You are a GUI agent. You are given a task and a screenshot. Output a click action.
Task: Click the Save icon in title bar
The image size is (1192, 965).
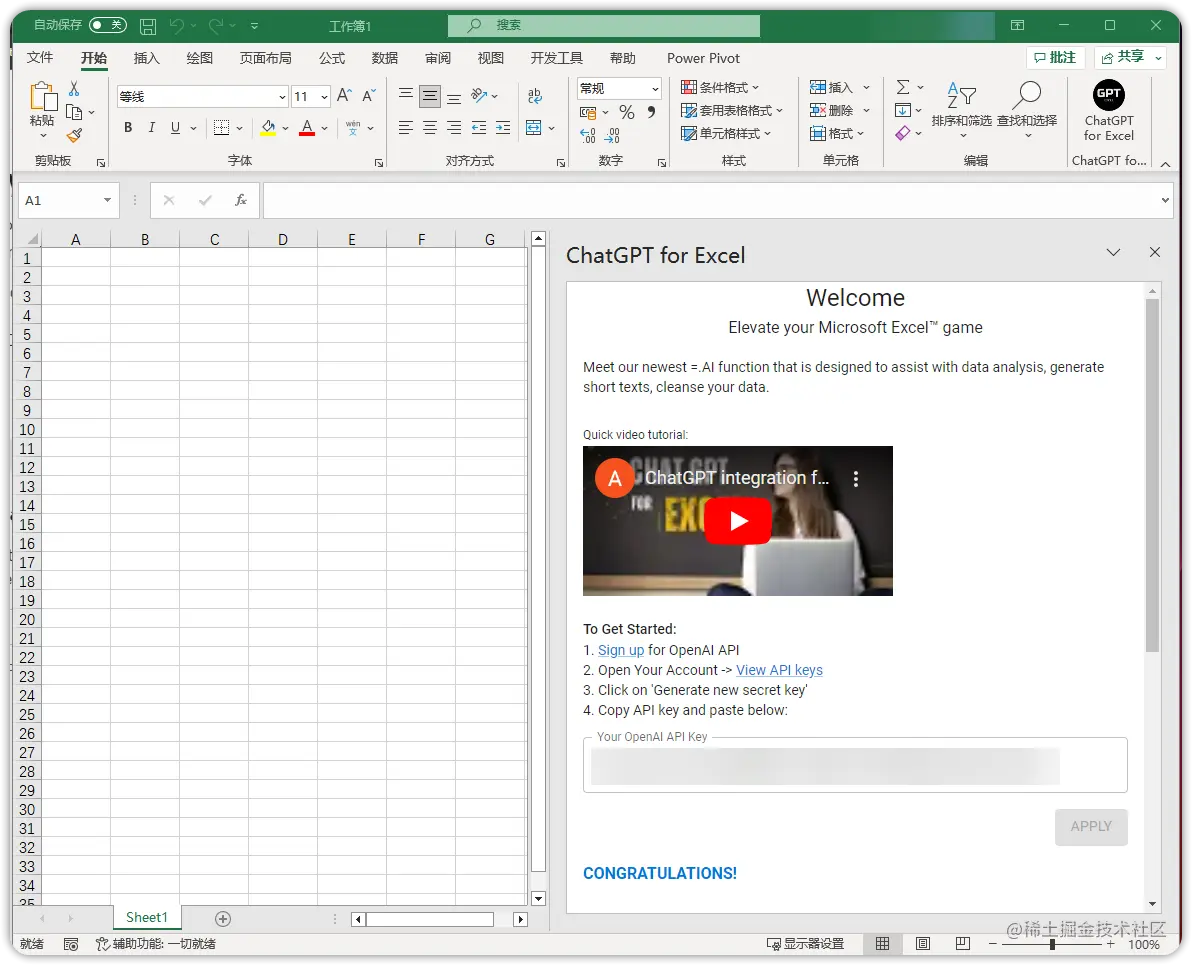[148, 26]
